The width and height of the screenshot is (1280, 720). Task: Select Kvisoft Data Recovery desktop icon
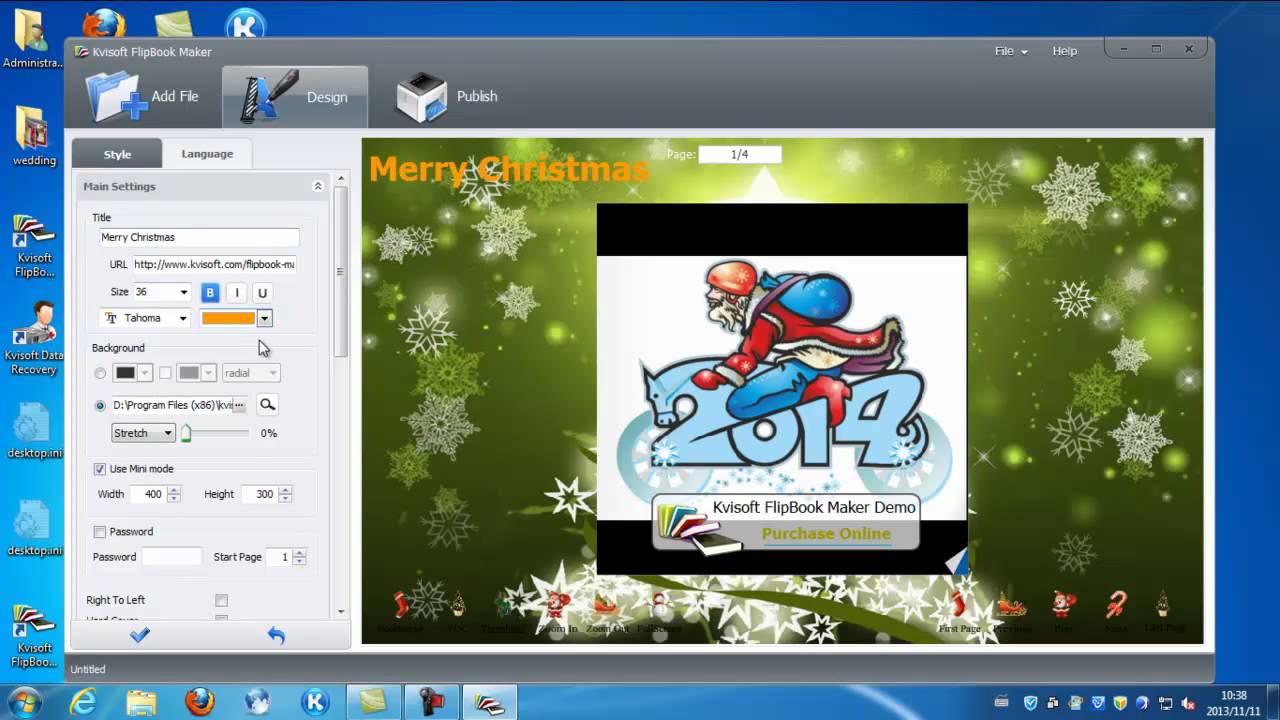tap(34, 339)
